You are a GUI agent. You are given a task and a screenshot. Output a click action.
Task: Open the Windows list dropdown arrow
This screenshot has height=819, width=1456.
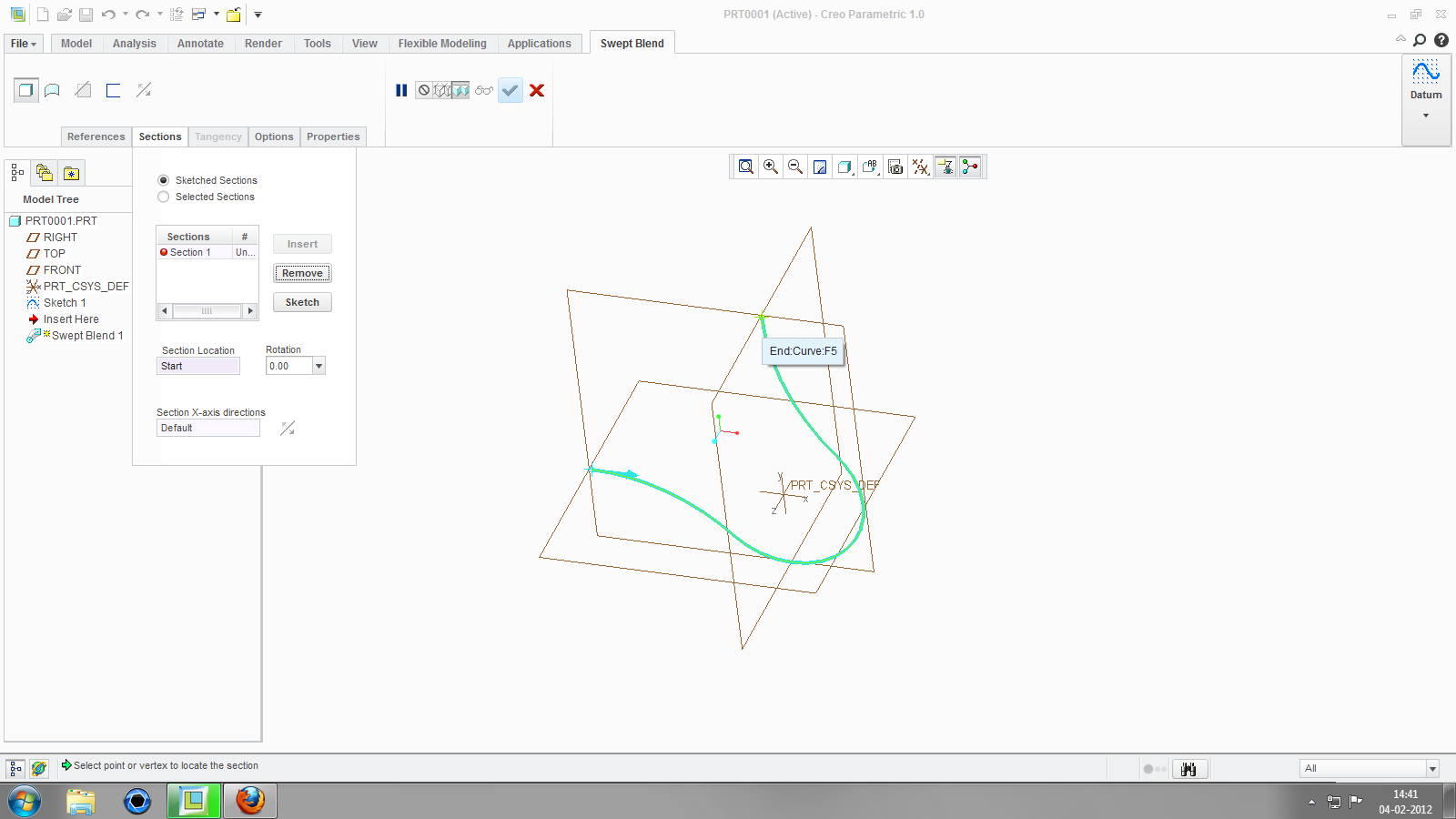pos(216,15)
